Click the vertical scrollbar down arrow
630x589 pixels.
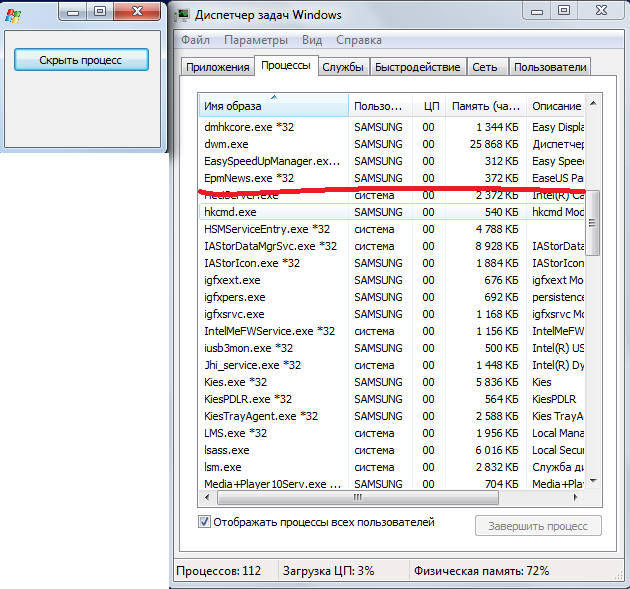[x=593, y=481]
